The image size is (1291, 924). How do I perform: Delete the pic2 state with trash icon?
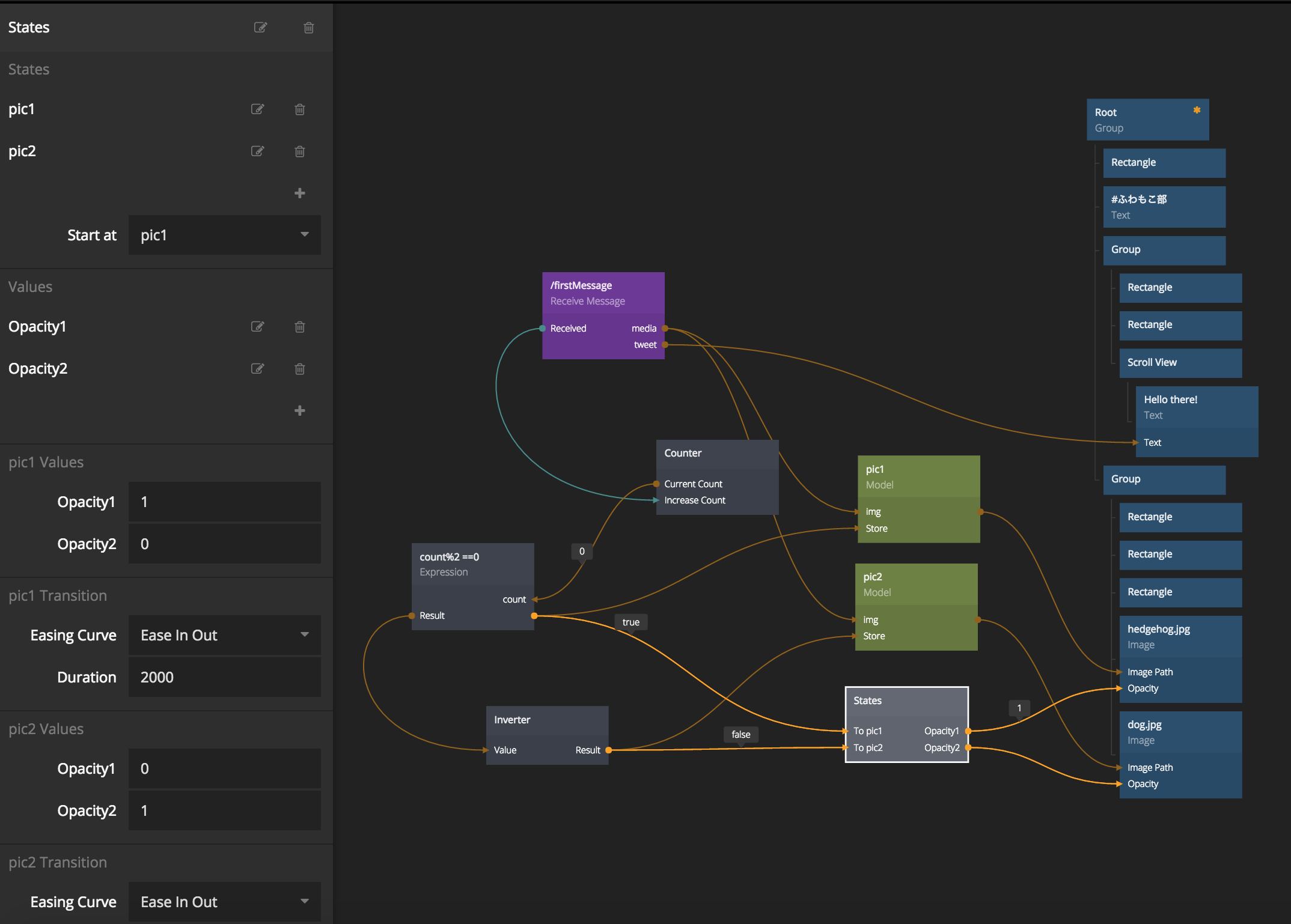pyautogui.click(x=300, y=151)
